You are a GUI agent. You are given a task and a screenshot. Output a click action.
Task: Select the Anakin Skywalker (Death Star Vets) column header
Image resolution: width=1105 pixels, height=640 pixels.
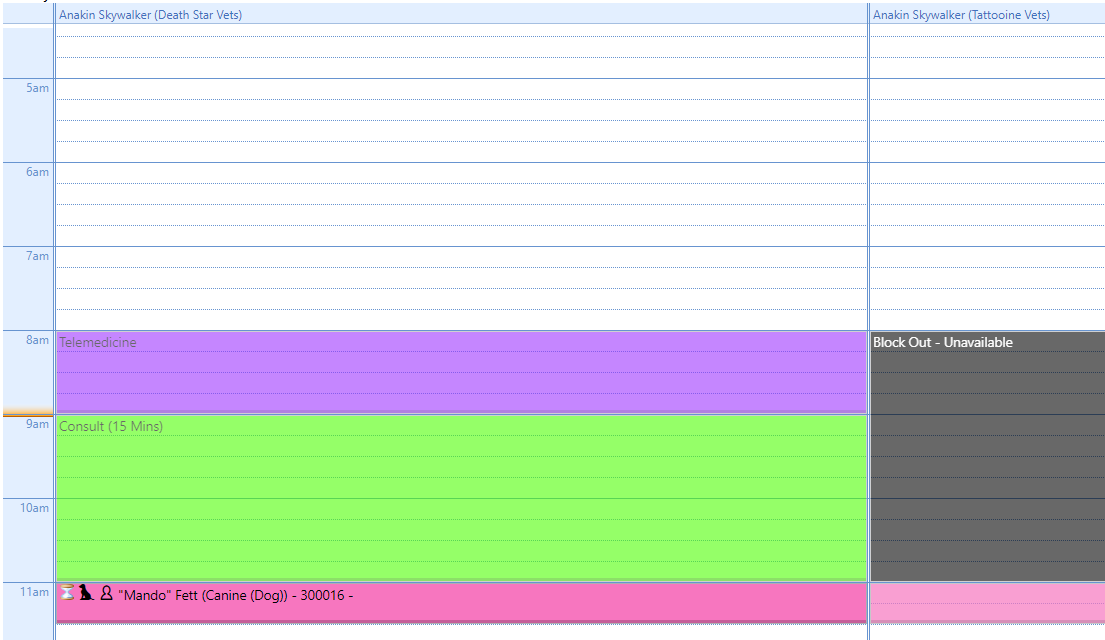point(150,15)
